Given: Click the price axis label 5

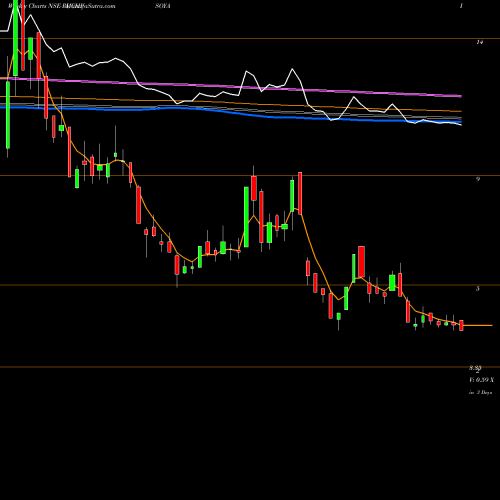Looking at the screenshot, I should click(478, 289).
